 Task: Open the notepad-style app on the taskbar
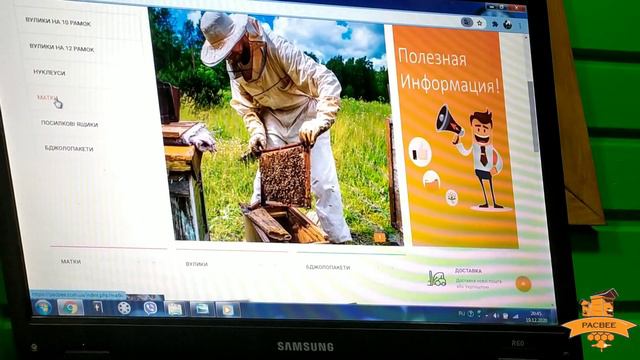tap(176, 309)
